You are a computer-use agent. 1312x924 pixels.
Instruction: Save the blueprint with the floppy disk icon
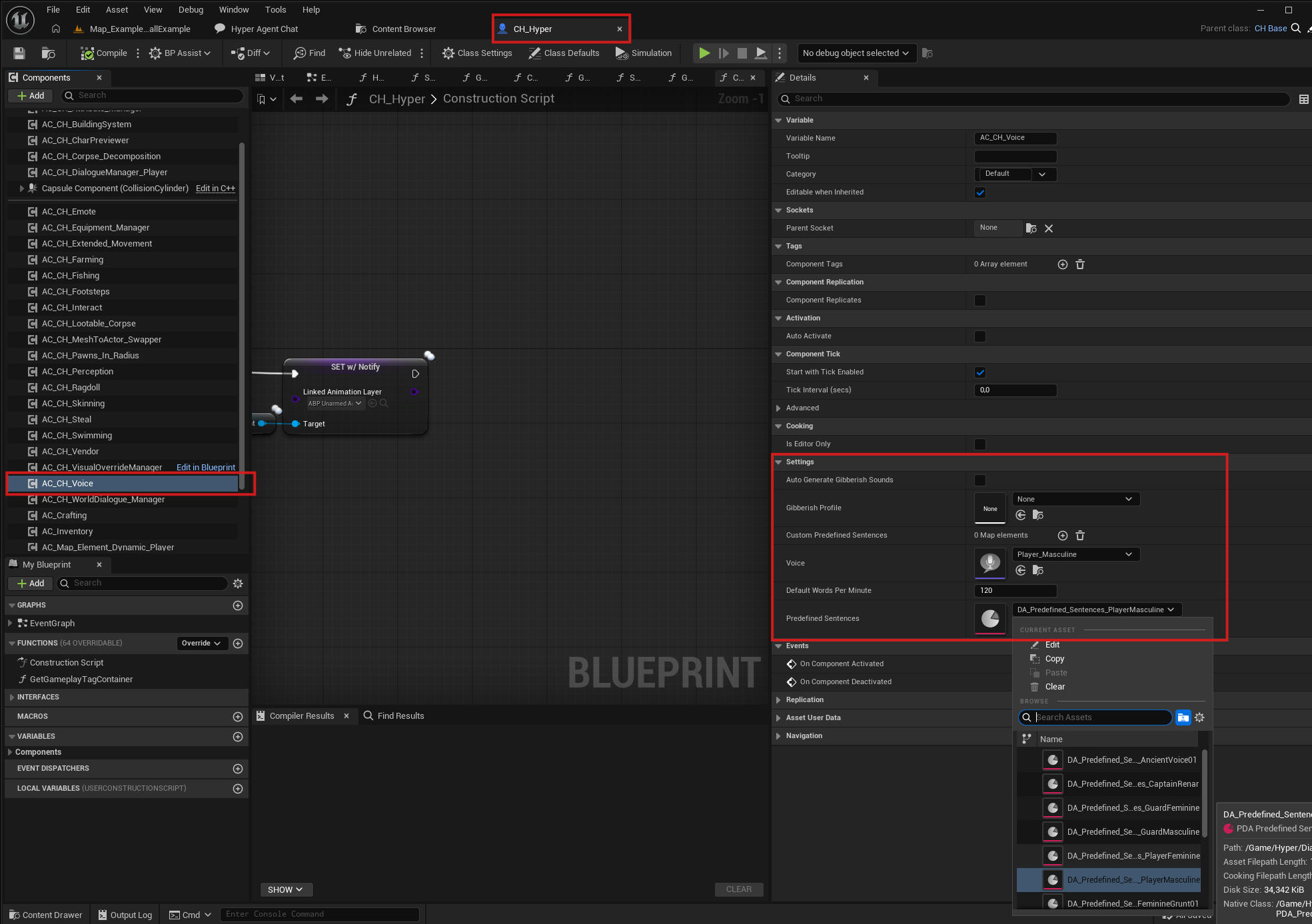(19, 53)
